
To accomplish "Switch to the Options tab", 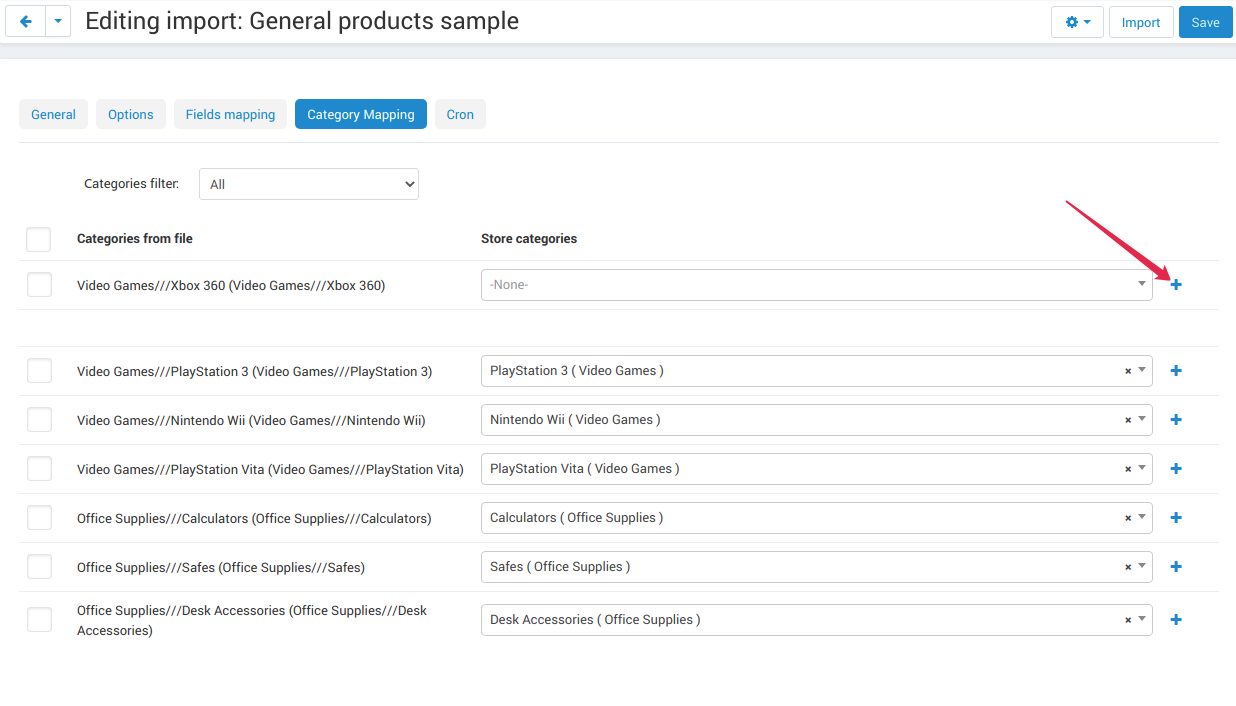I will pos(131,114).
